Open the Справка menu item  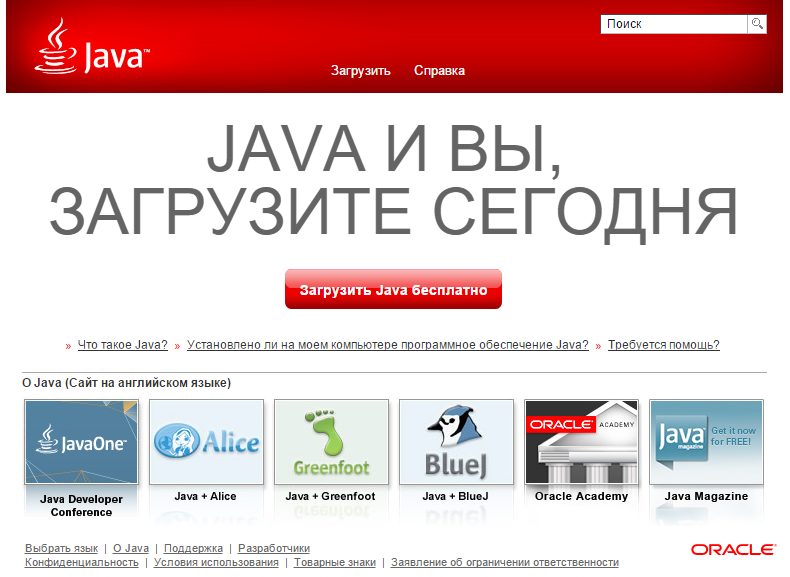(x=439, y=71)
